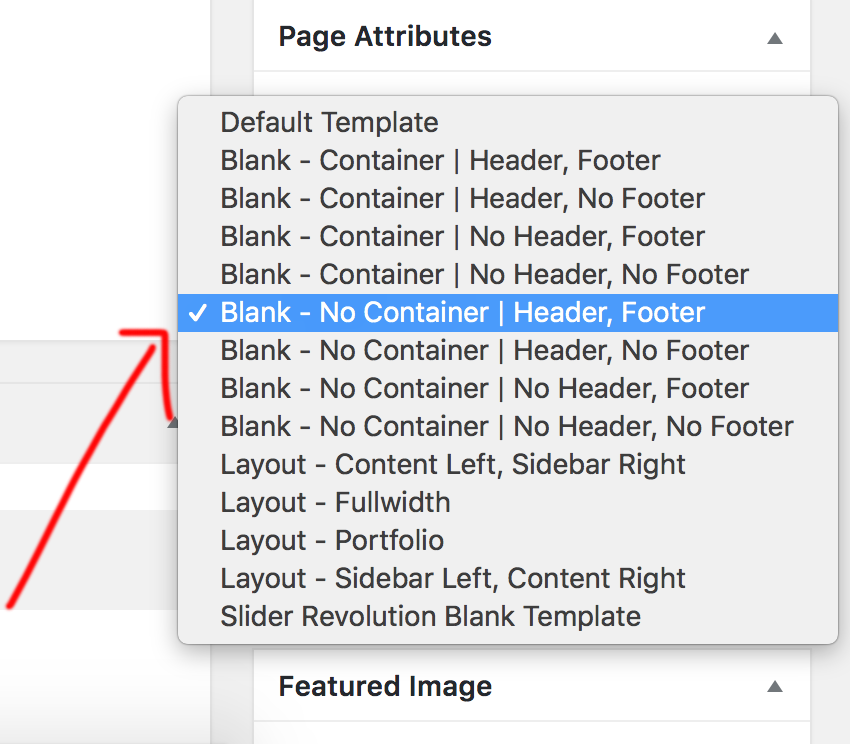Collapse the Page Attributes panel arrow

(775, 39)
